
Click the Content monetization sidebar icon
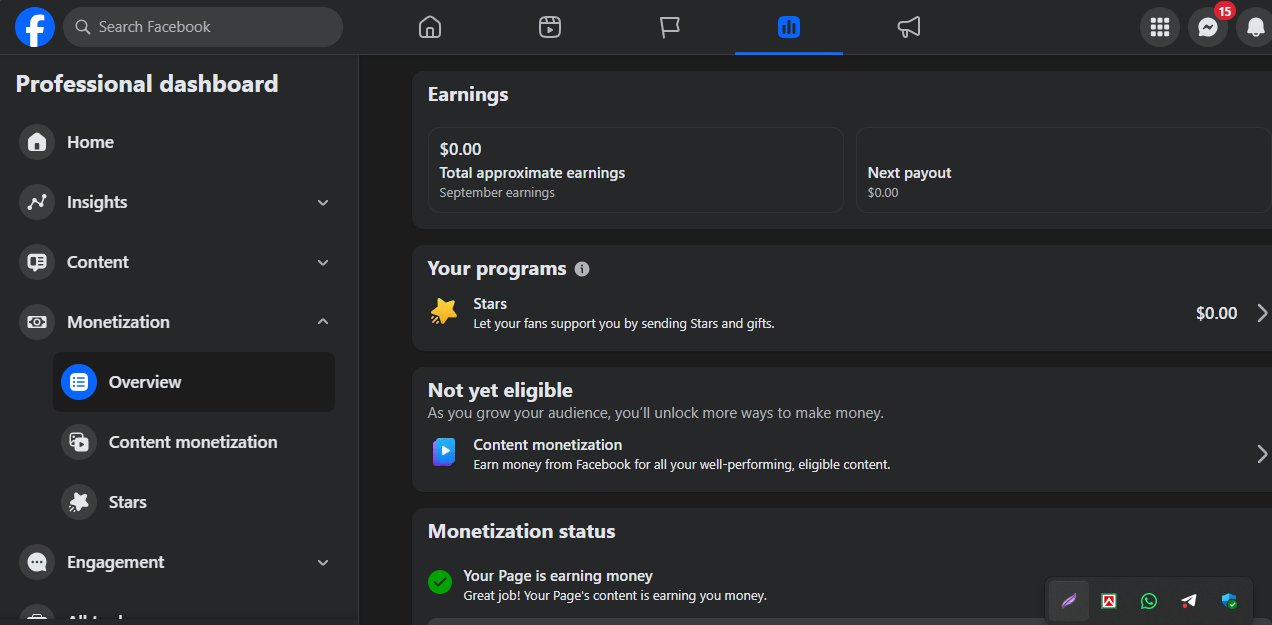pyautogui.click(x=79, y=442)
